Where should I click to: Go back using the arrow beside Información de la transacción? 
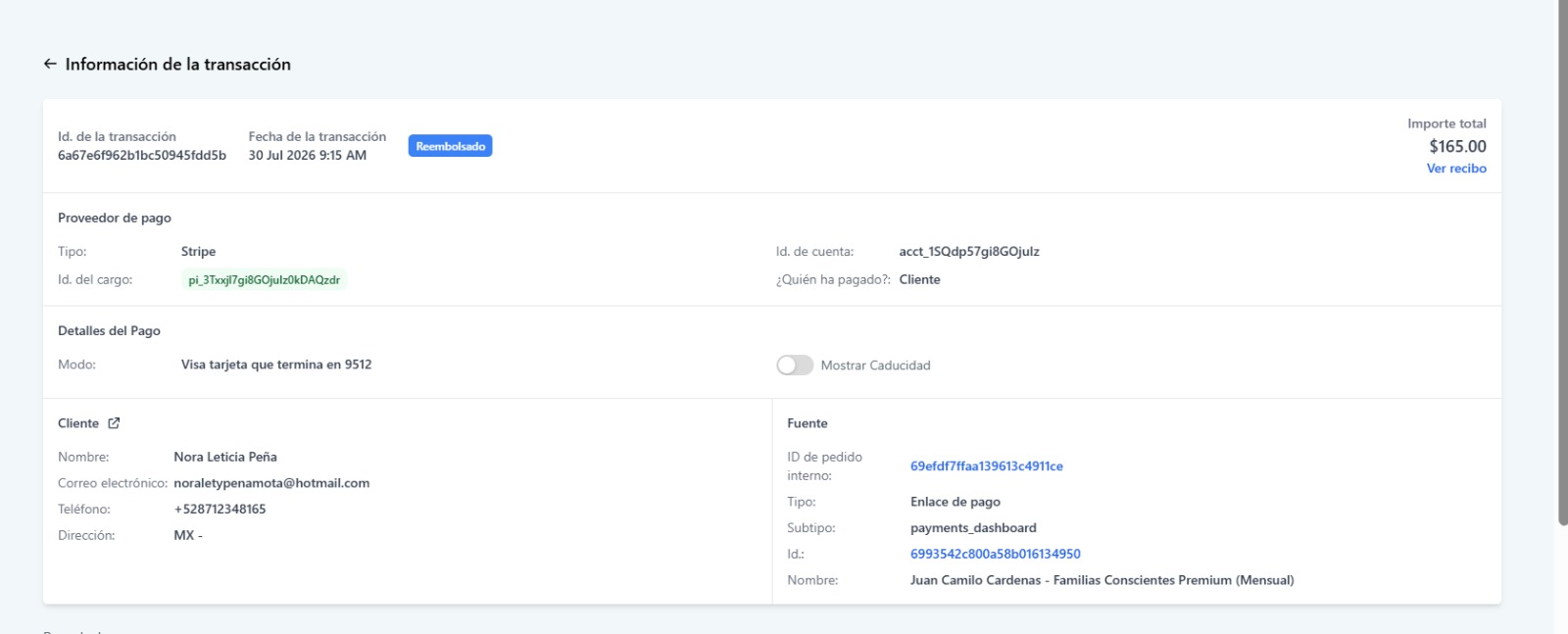(x=50, y=64)
